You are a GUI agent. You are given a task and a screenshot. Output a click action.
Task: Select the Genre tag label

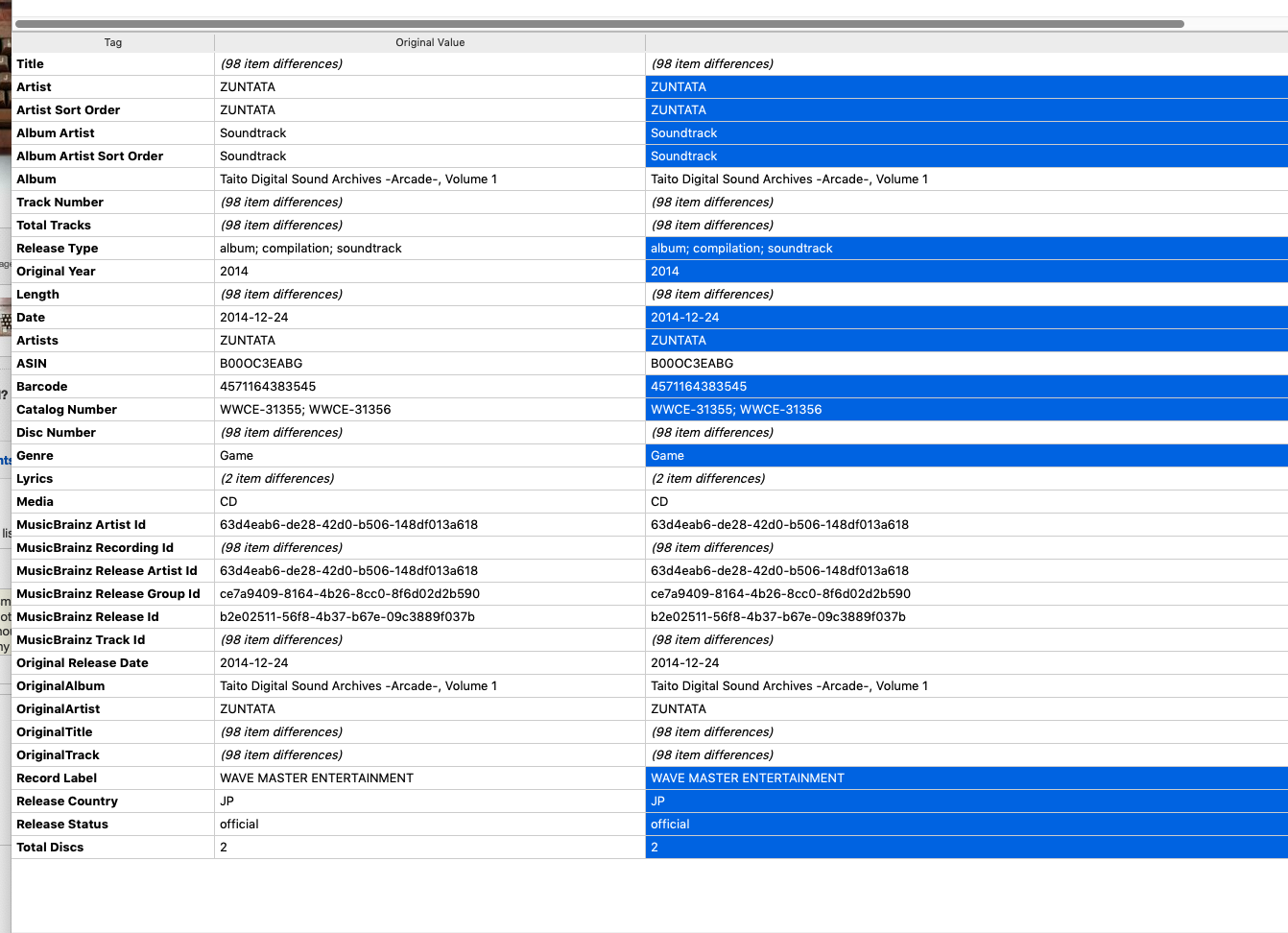coord(35,456)
